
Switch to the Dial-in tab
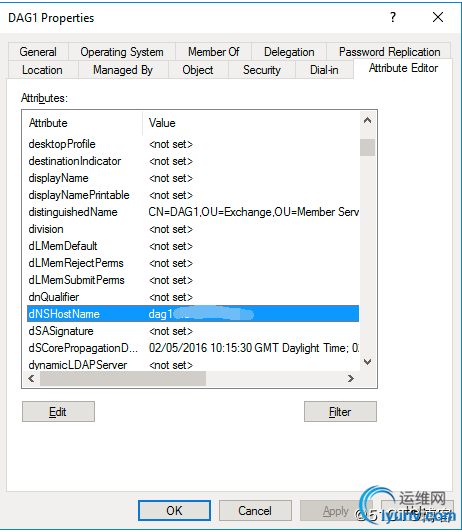(324, 70)
